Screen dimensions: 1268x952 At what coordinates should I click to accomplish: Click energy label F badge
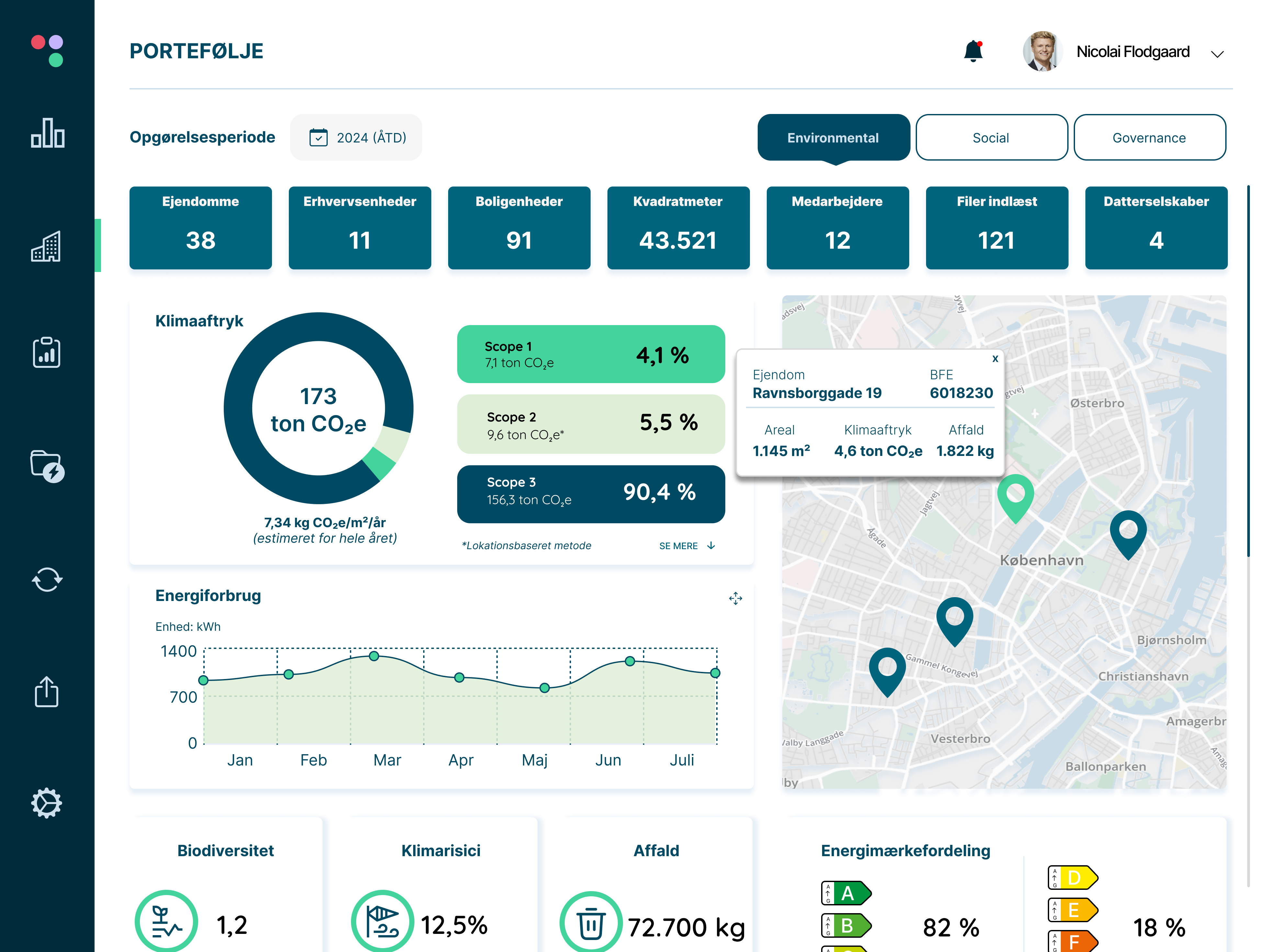point(1073,942)
